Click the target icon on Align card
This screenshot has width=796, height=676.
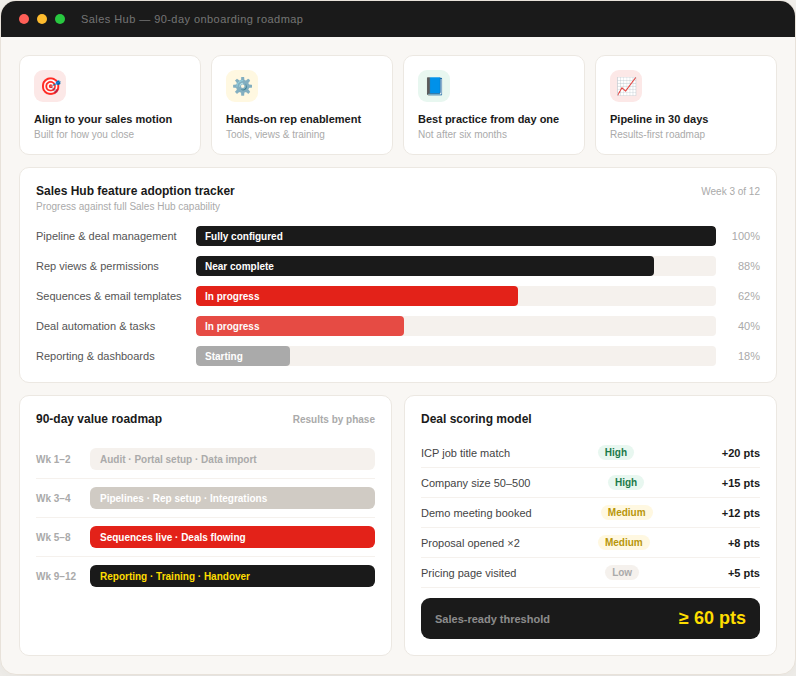coord(50,86)
